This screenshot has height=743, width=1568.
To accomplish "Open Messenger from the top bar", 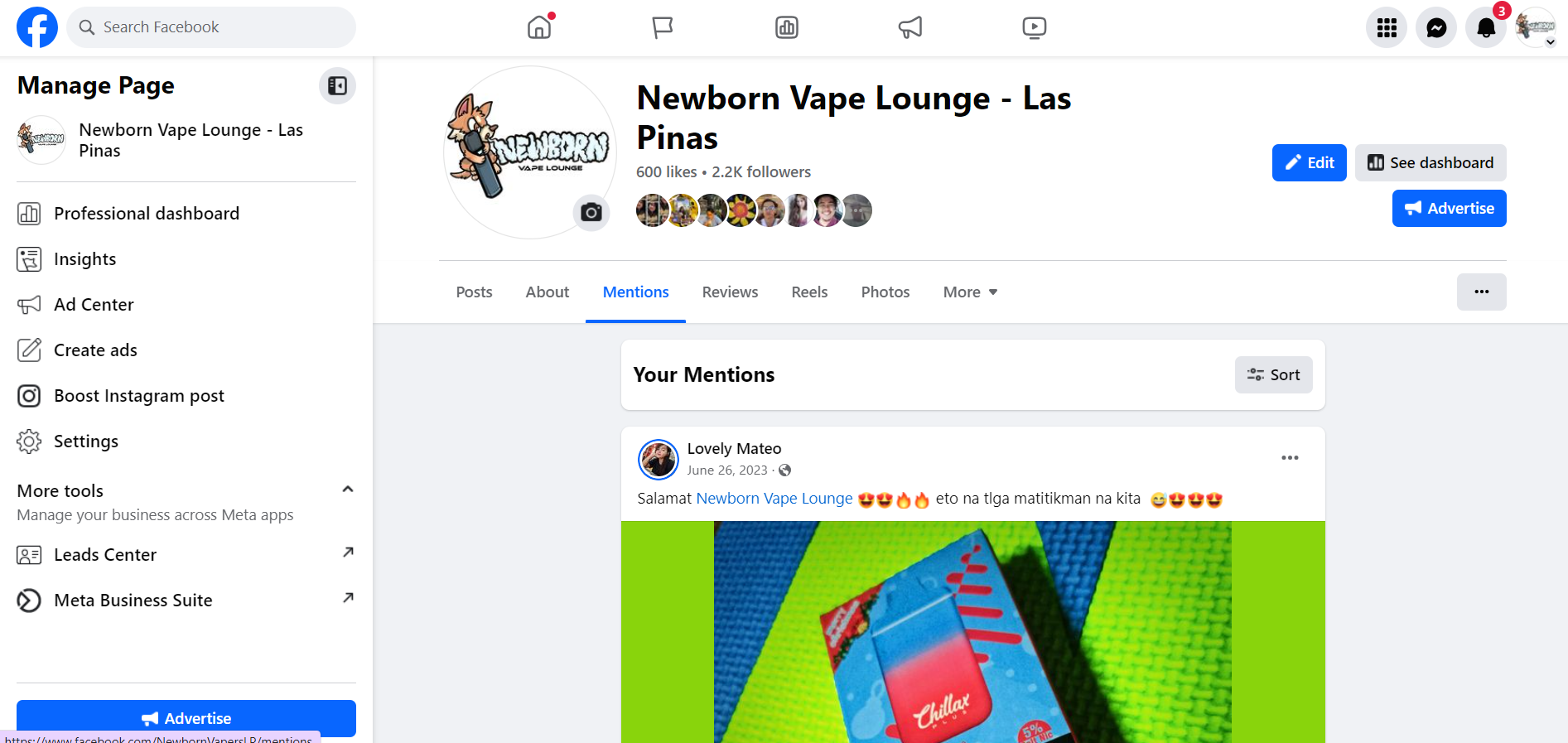I will tap(1436, 28).
